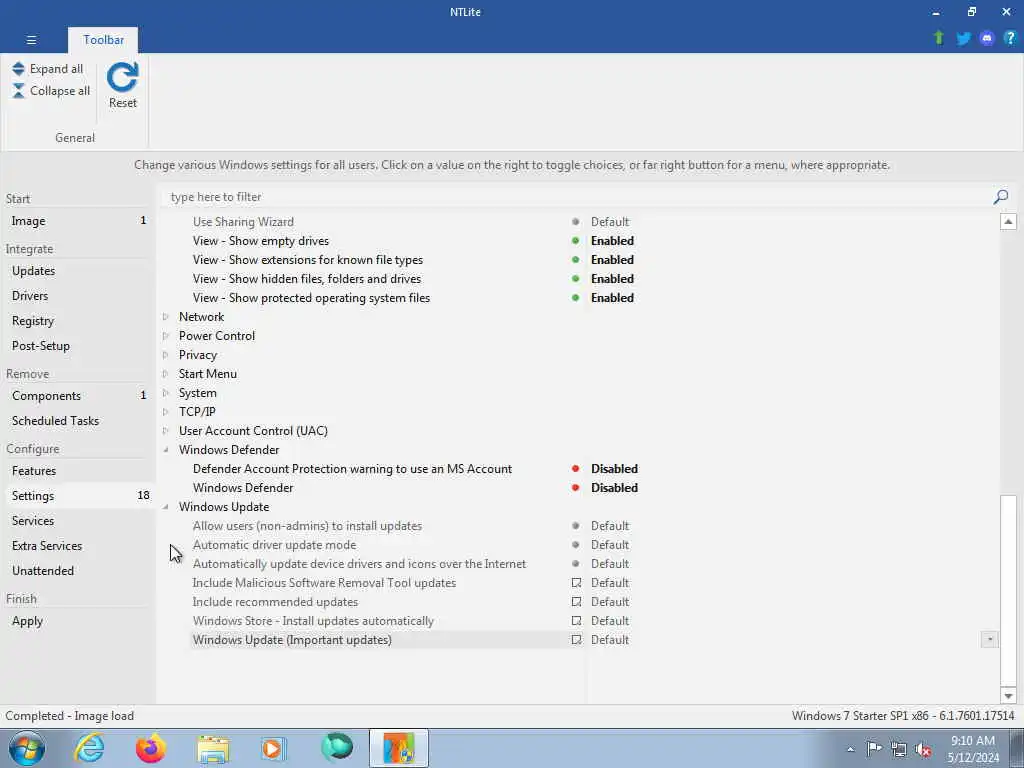The height and width of the screenshot is (768, 1024).
Task: Open Windows Explorer folder in taskbar
Action: click(213, 749)
